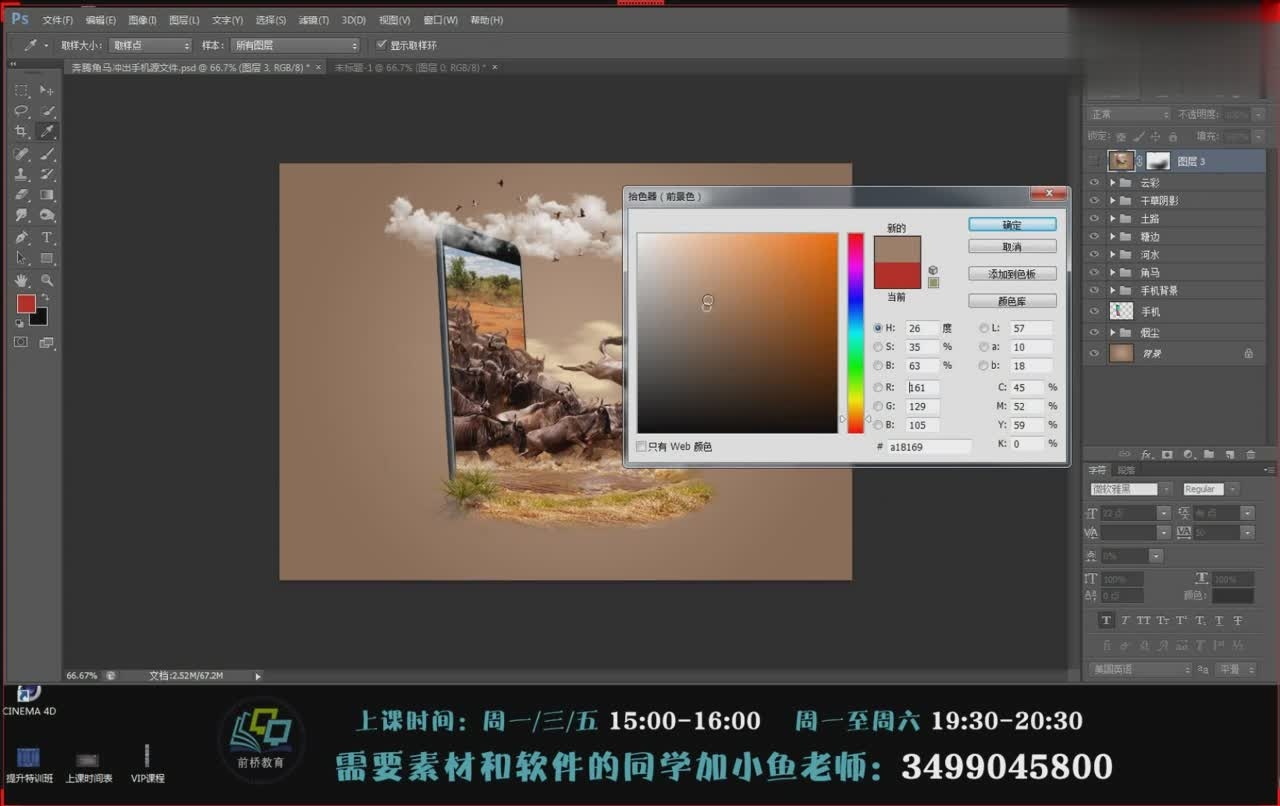Toggle underline style in Character panel
Screen dimensions: 1280x806
click(1219, 620)
